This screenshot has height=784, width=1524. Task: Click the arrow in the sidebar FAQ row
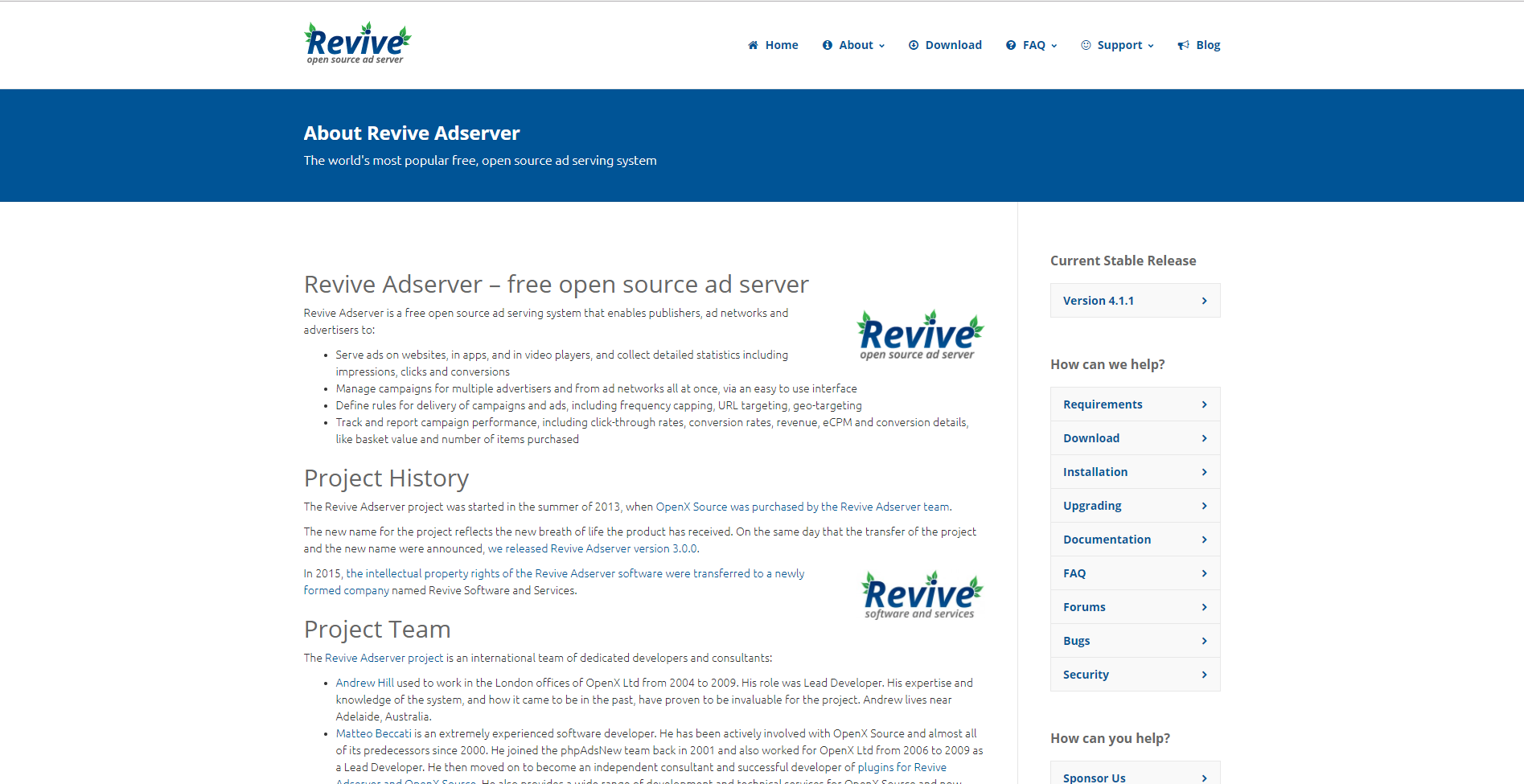(x=1204, y=573)
